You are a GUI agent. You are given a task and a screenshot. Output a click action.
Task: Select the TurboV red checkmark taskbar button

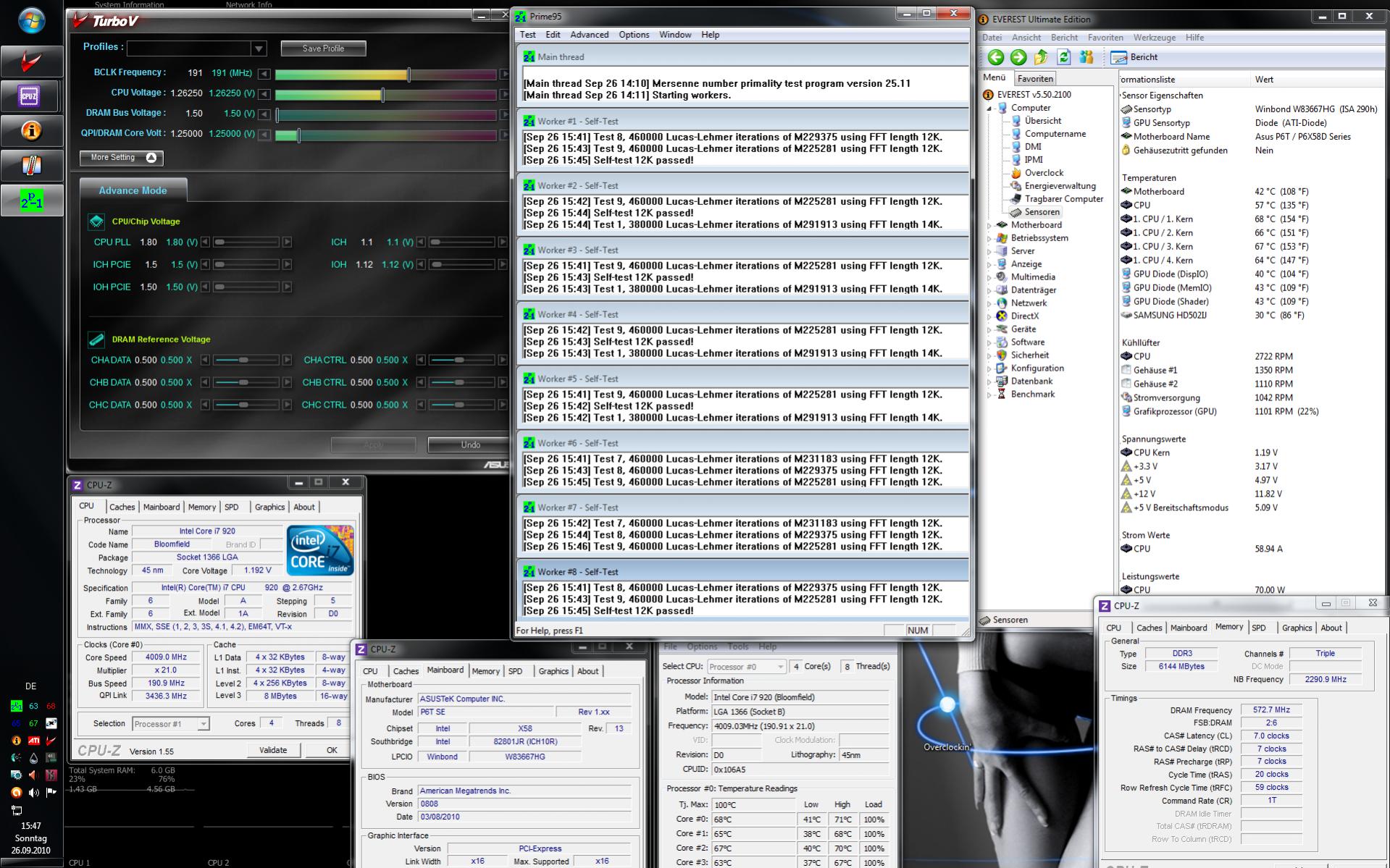pos(31,62)
